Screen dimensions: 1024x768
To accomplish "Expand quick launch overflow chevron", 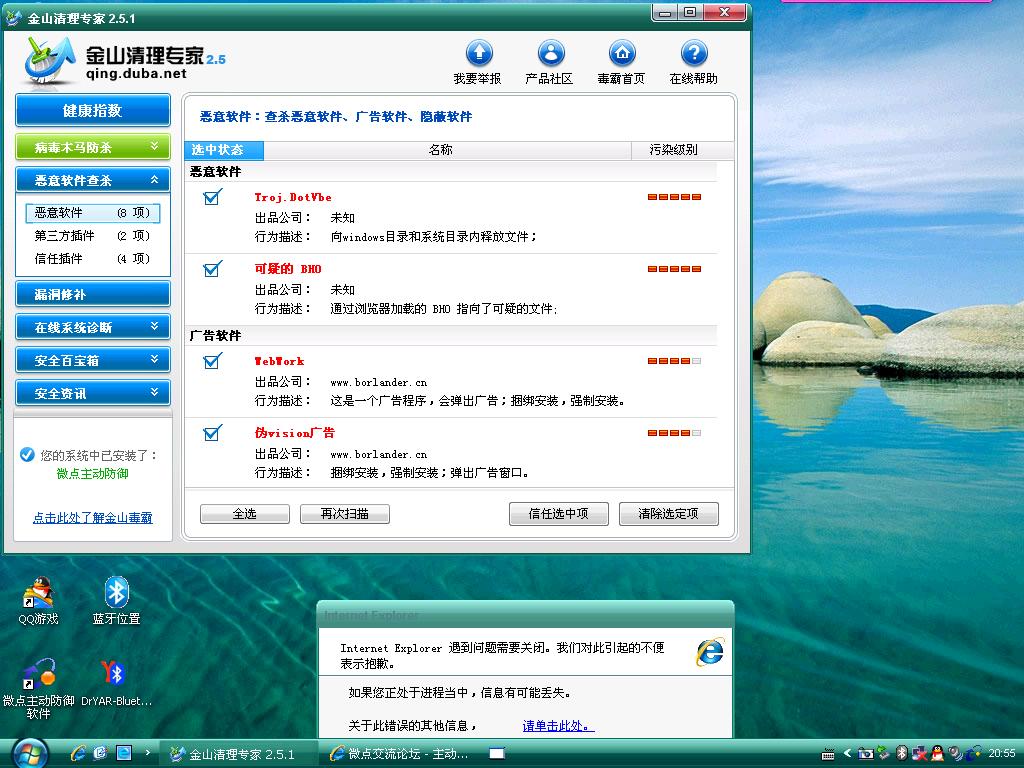I will pos(148,753).
